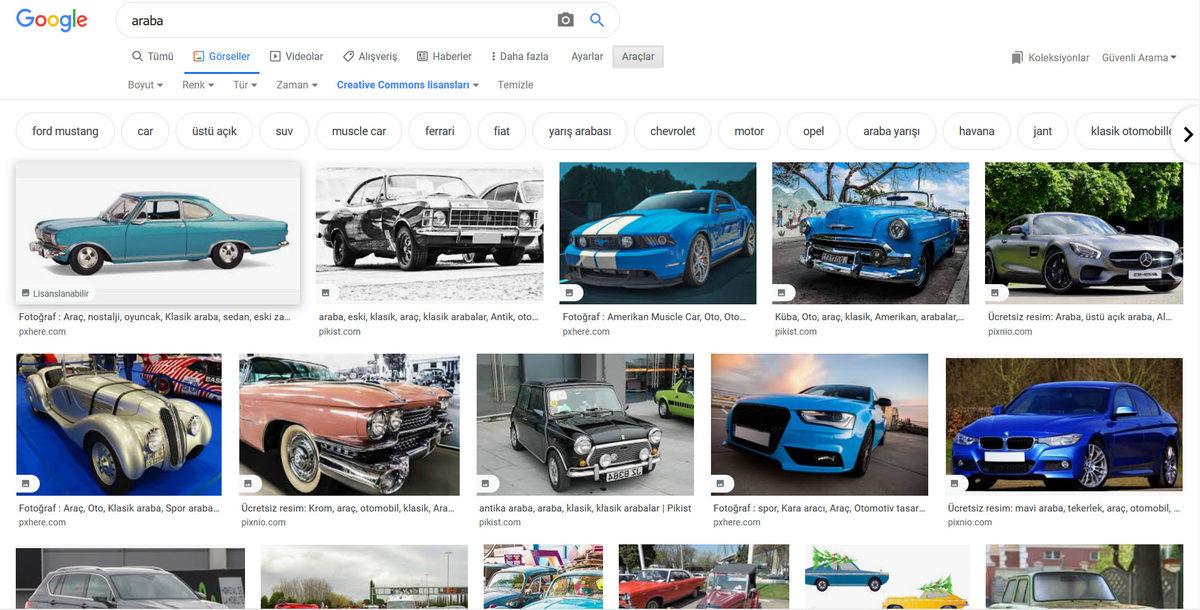Open the Renk filter dropdown

point(196,85)
